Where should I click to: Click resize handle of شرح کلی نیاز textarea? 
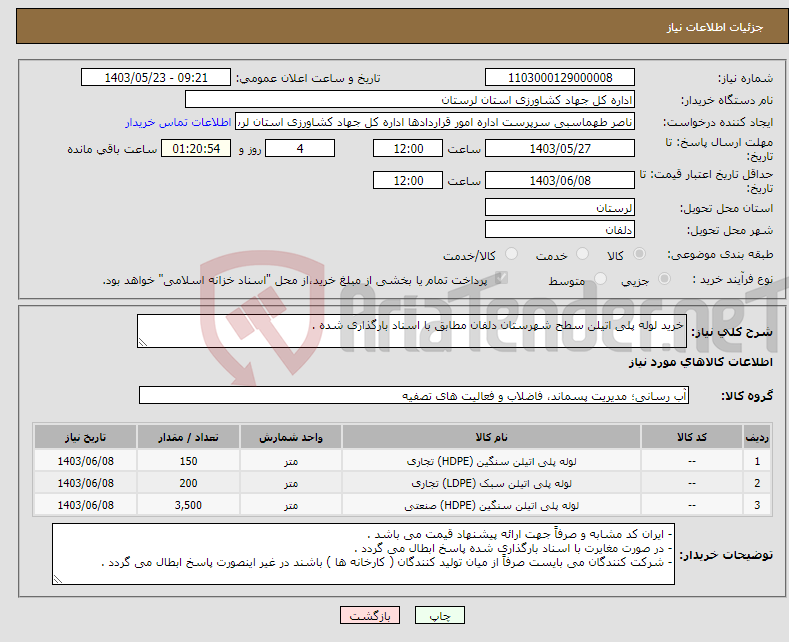143,343
